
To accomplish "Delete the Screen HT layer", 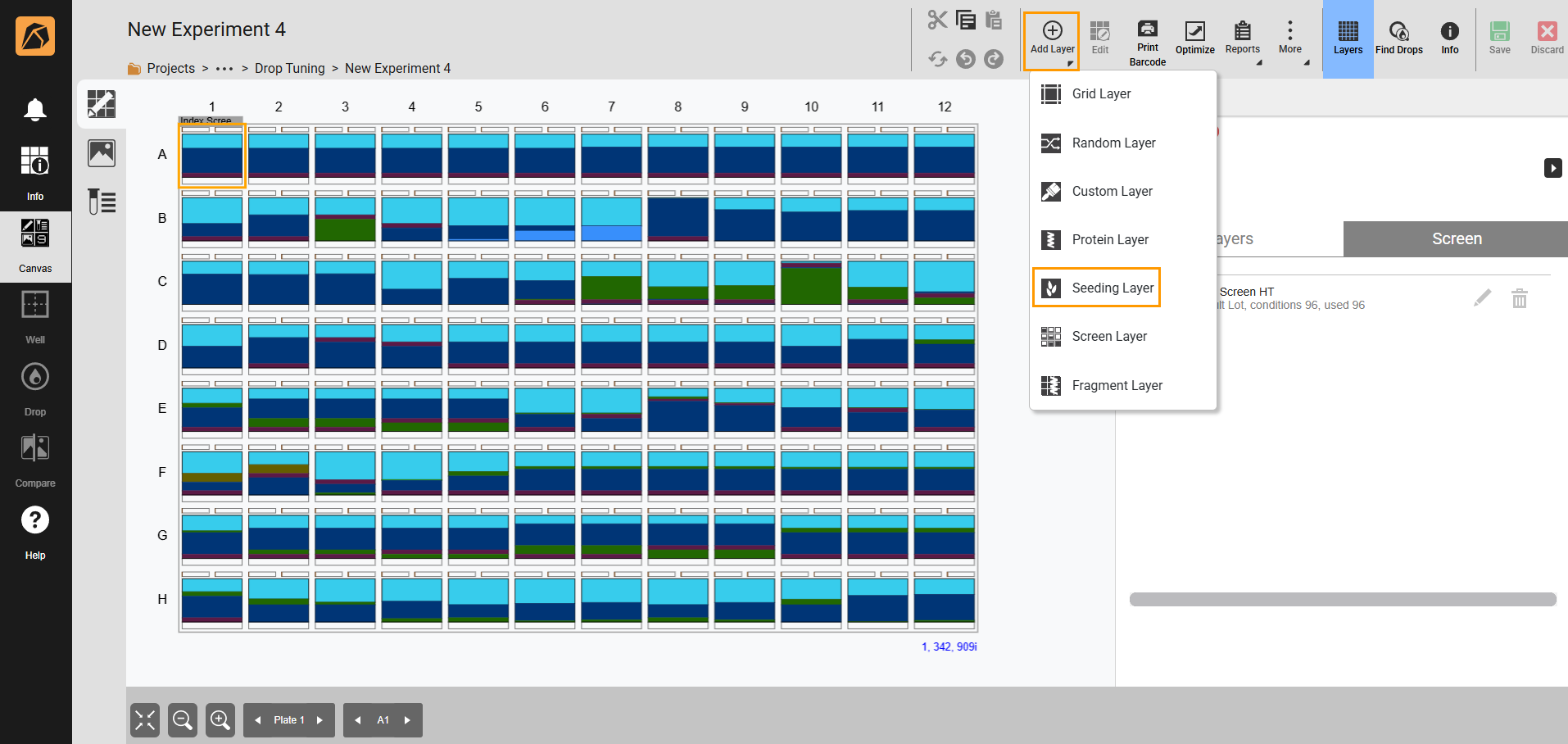I will [x=1519, y=298].
